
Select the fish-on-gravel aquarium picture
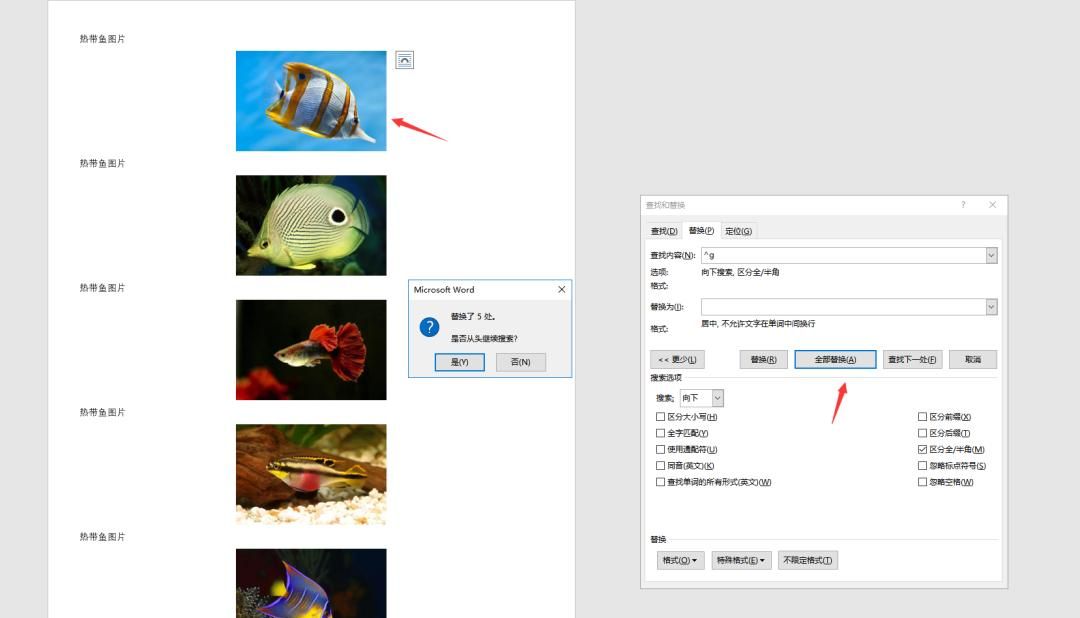311,474
